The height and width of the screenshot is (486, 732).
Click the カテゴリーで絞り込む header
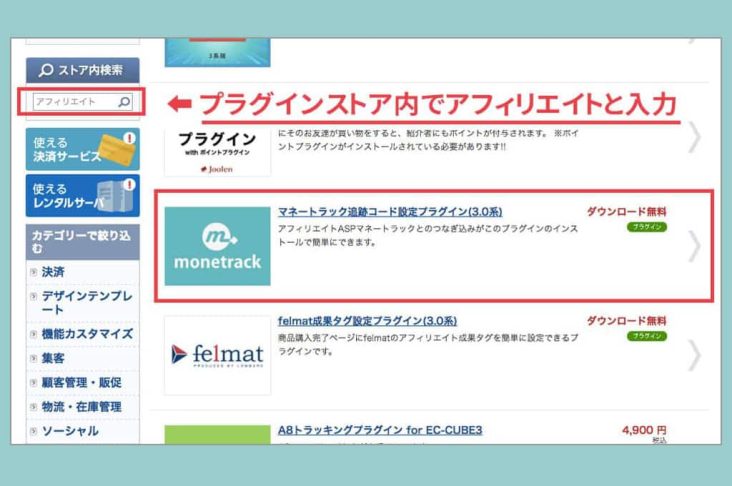pos(83,242)
